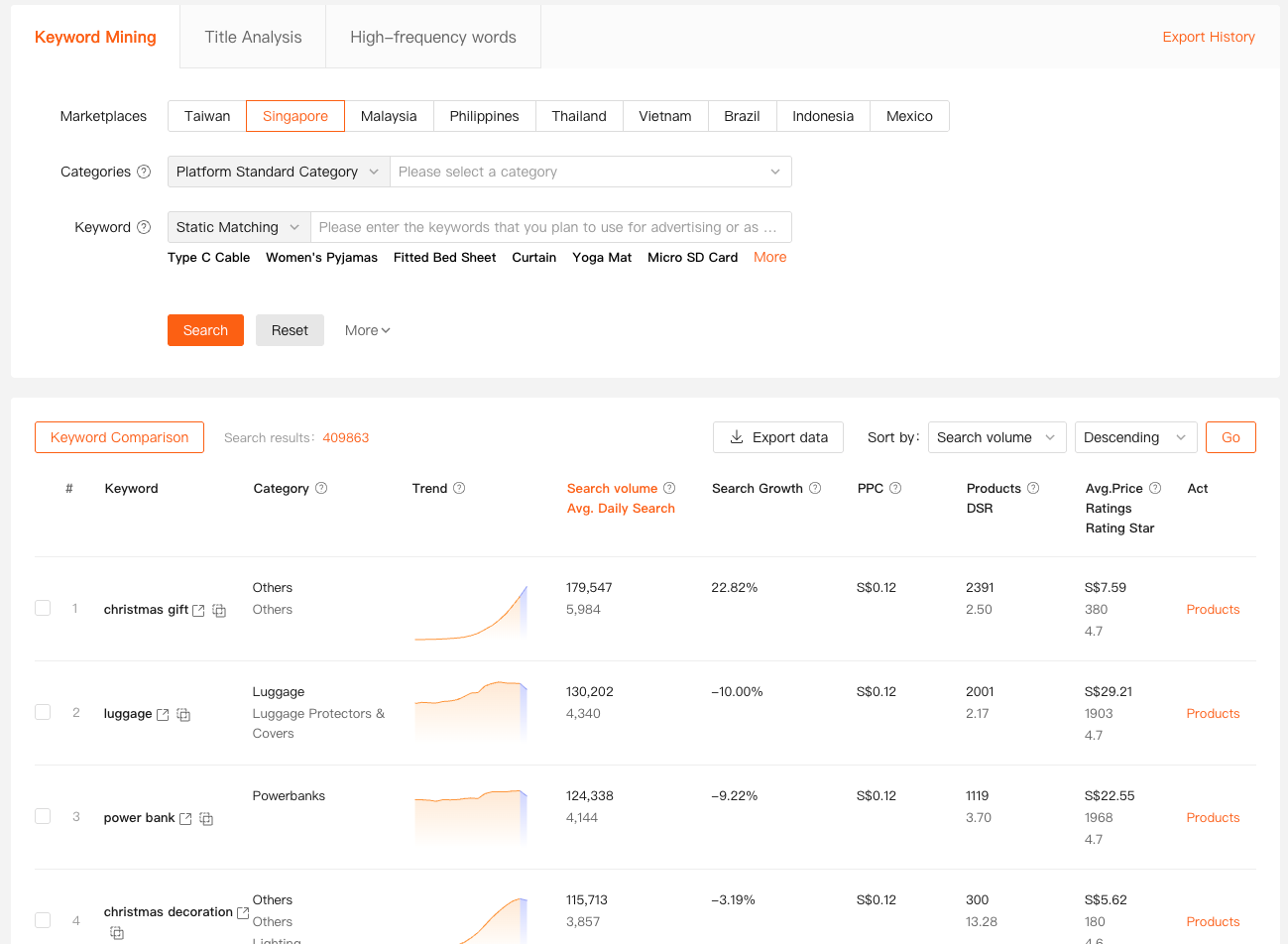Screen dimensions: 1288x944
Task: Check the christmas gift row checkbox
Action: point(43,608)
